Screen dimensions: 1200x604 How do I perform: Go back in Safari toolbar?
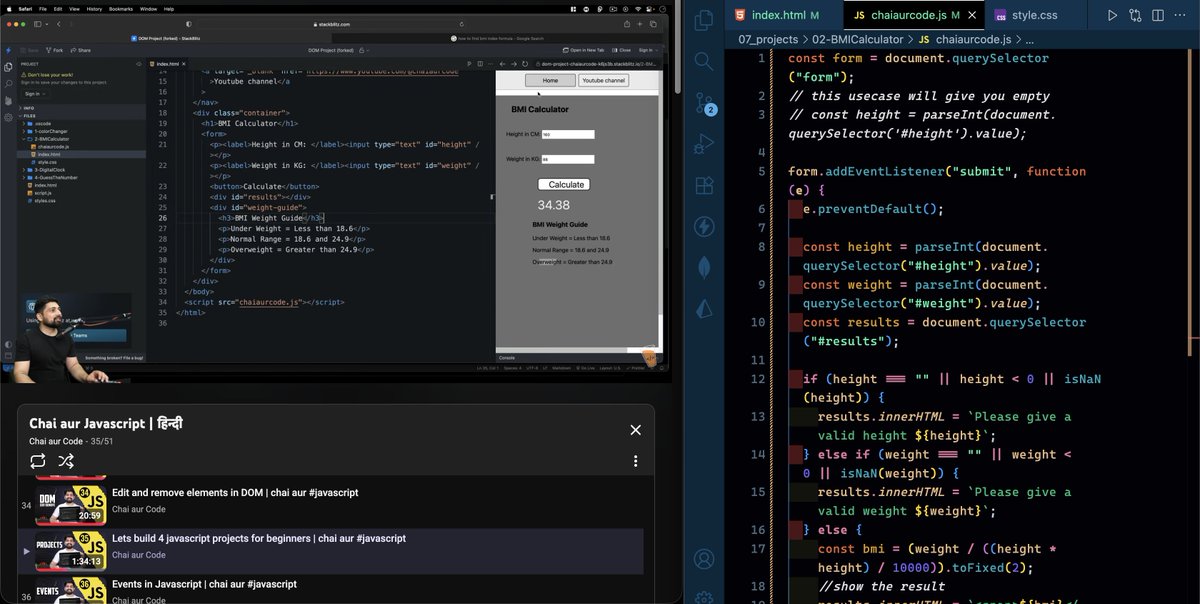(x=59, y=23)
